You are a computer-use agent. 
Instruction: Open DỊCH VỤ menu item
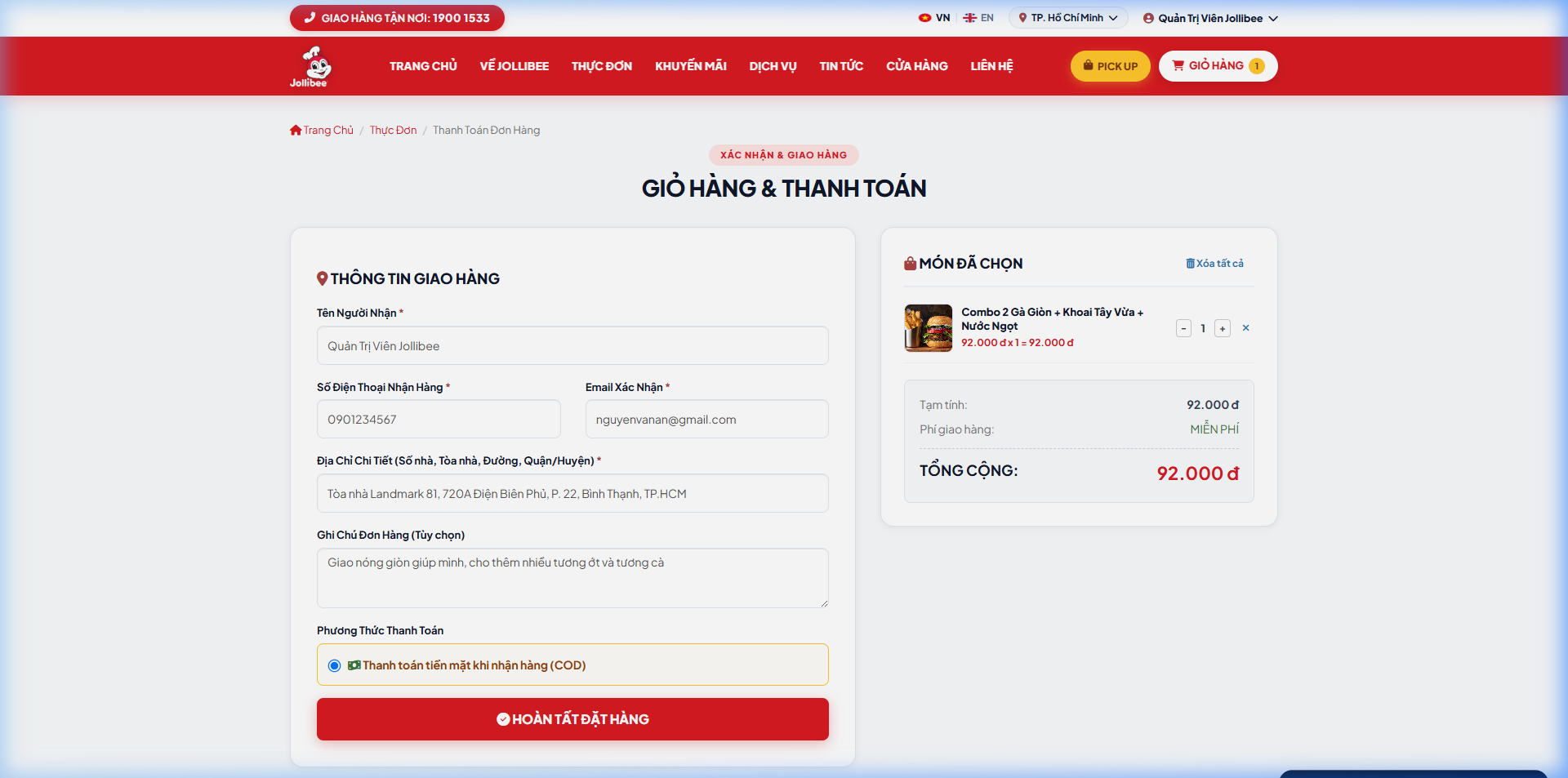click(773, 66)
